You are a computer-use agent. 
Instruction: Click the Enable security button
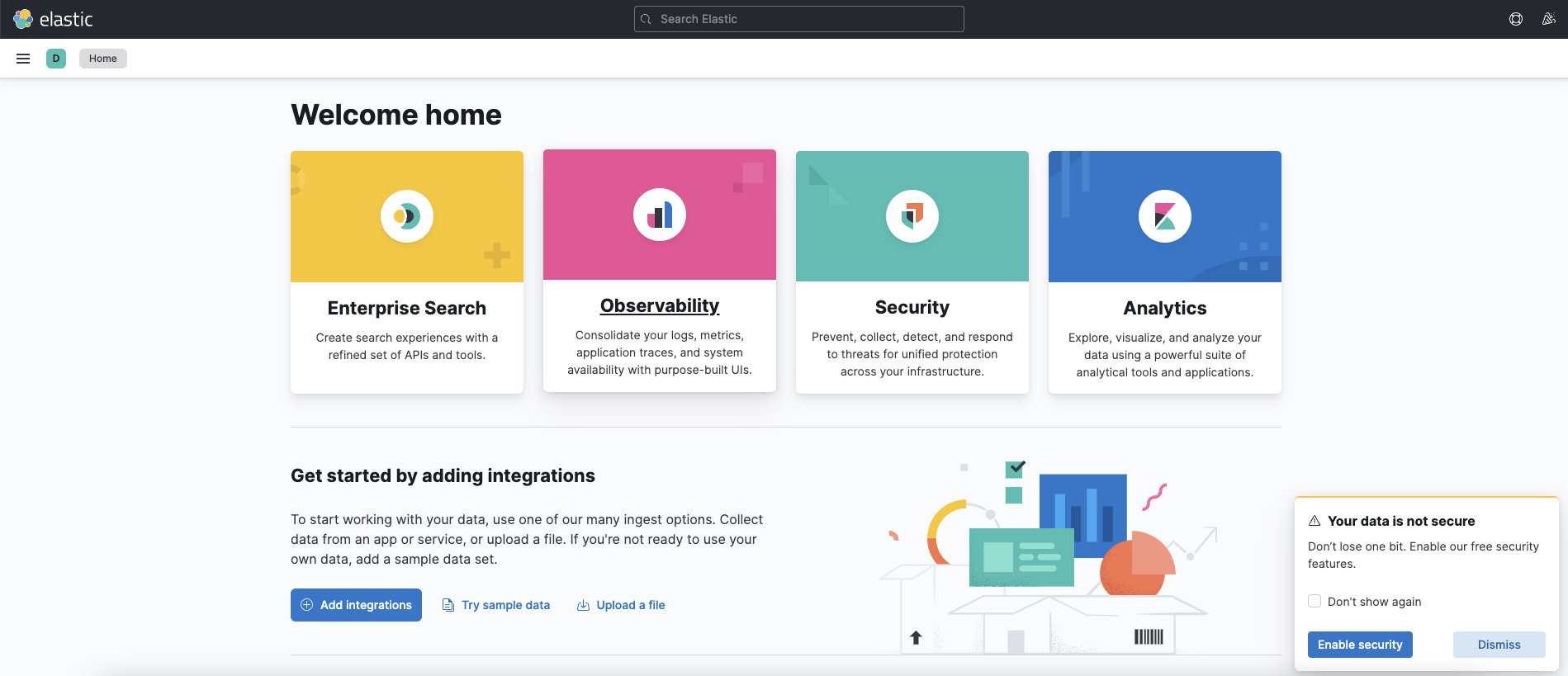pos(1360,645)
